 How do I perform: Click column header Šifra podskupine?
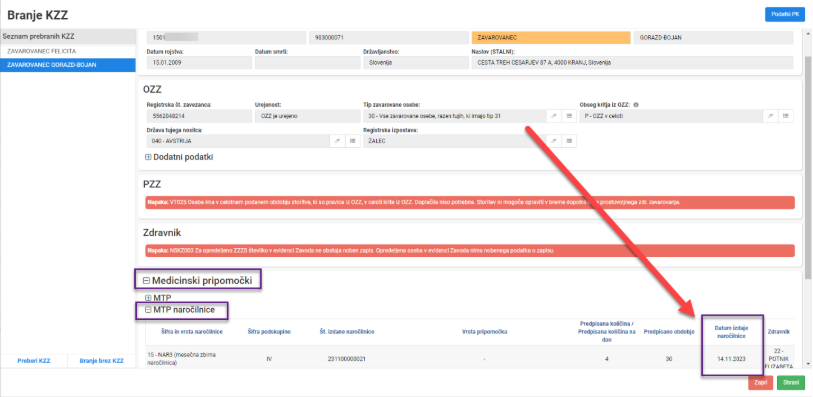coord(269,332)
